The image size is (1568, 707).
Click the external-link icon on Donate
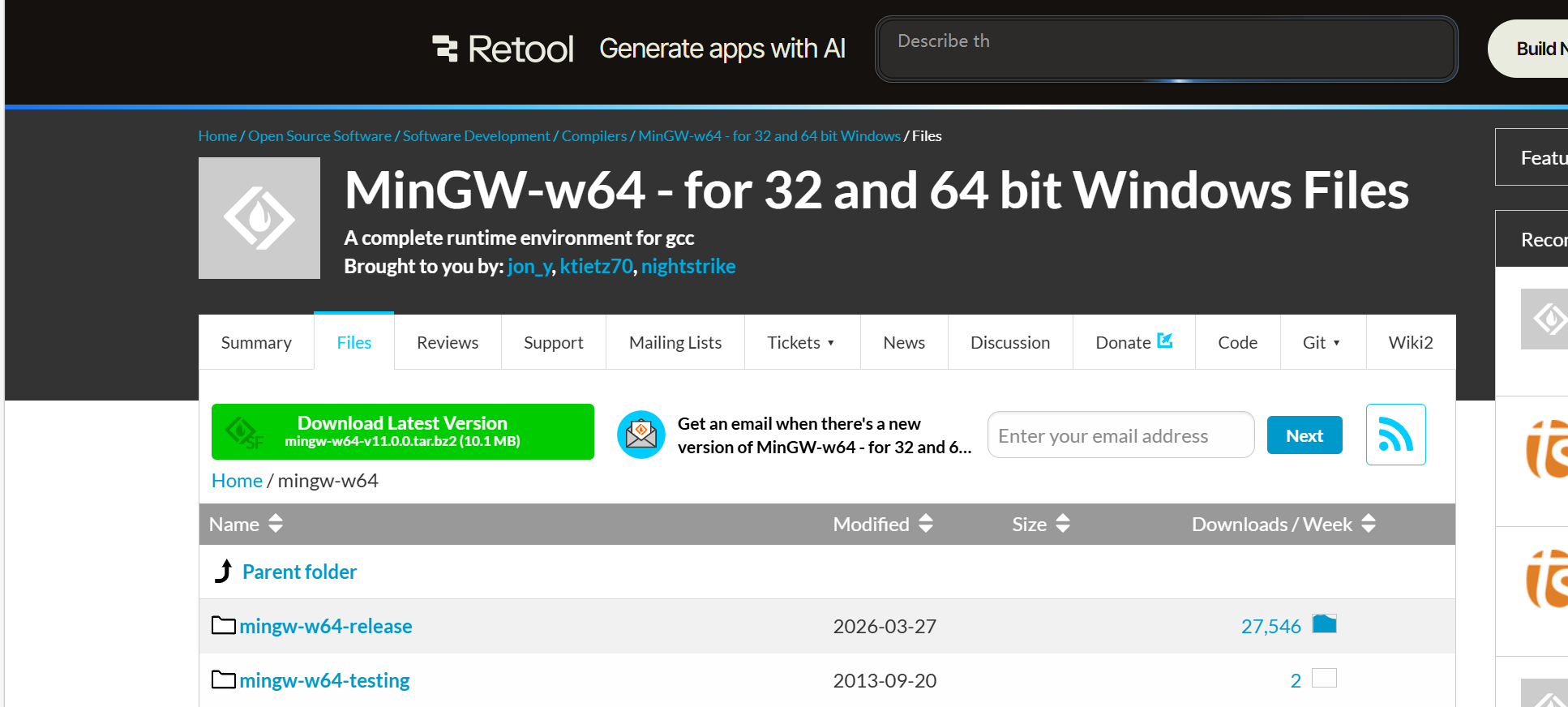[x=1165, y=341]
